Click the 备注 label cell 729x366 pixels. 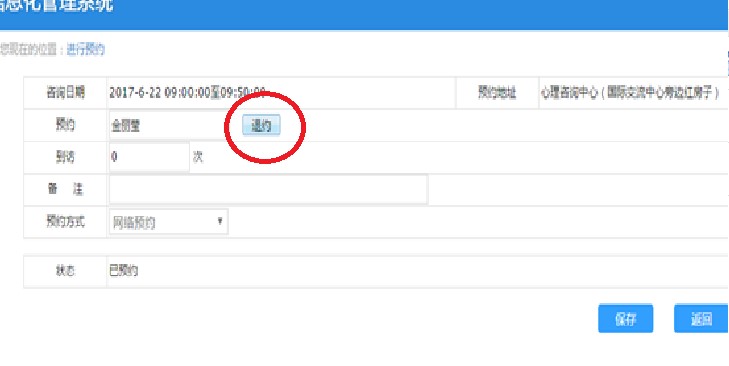coord(66,190)
